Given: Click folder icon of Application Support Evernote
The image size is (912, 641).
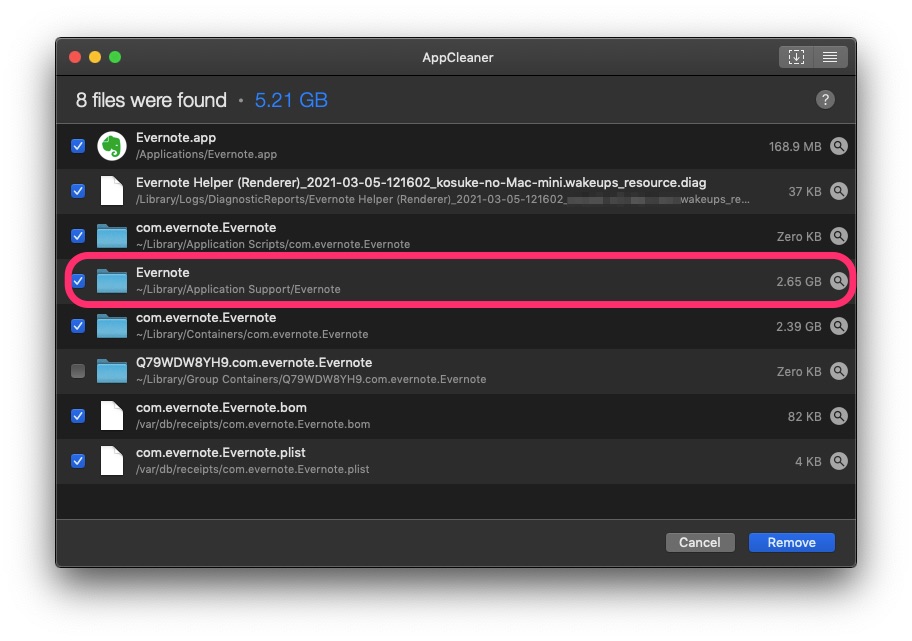Looking at the screenshot, I should [x=112, y=281].
